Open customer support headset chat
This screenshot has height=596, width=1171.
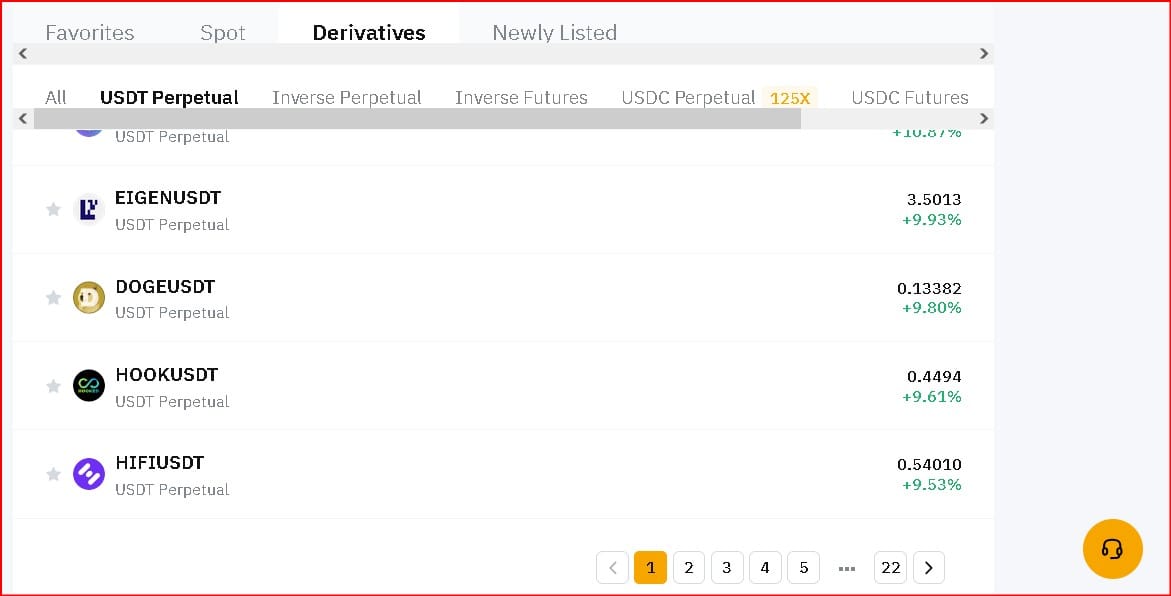coord(1113,549)
